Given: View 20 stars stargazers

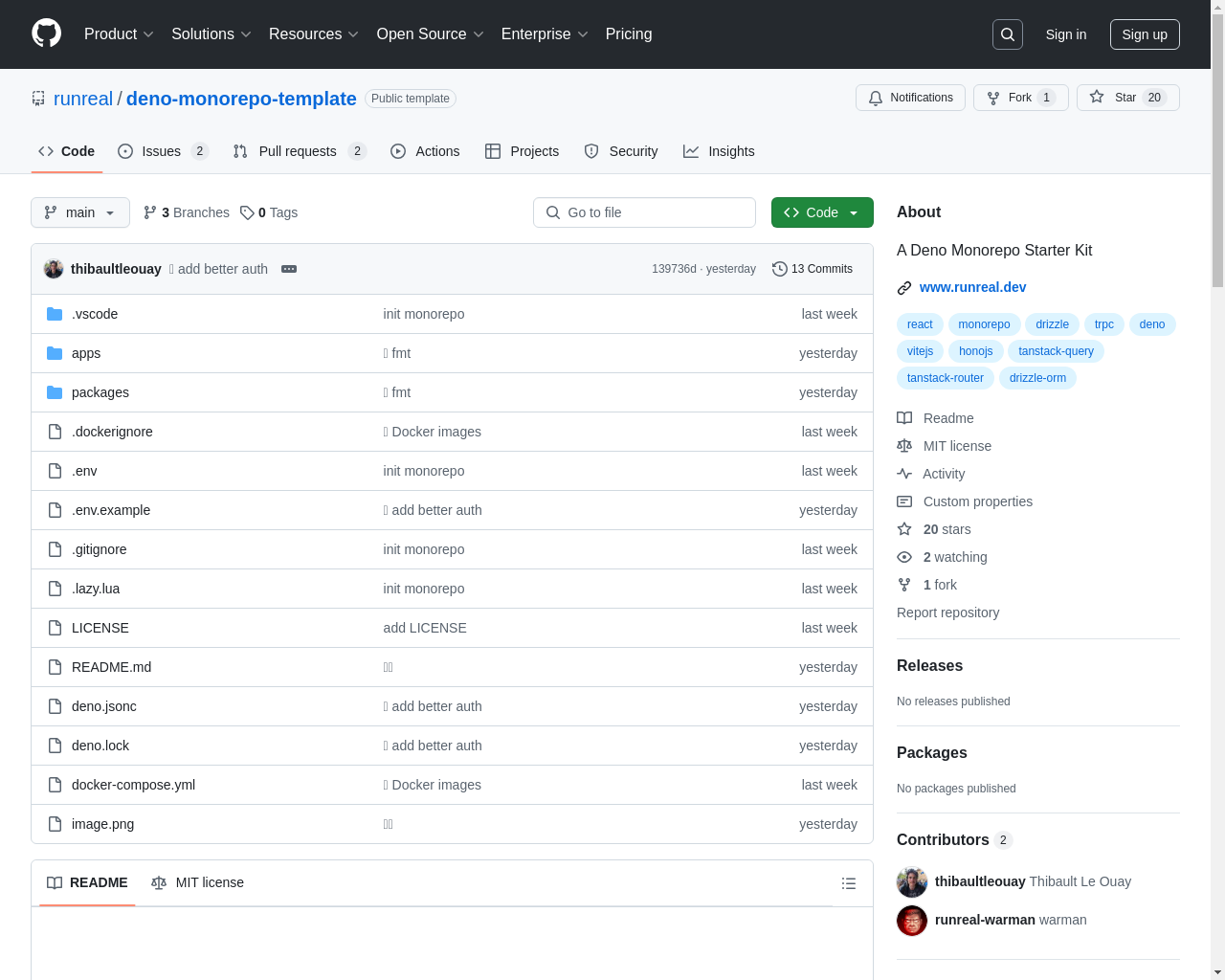Looking at the screenshot, I should pyautogui.click(x=934, y=529).
